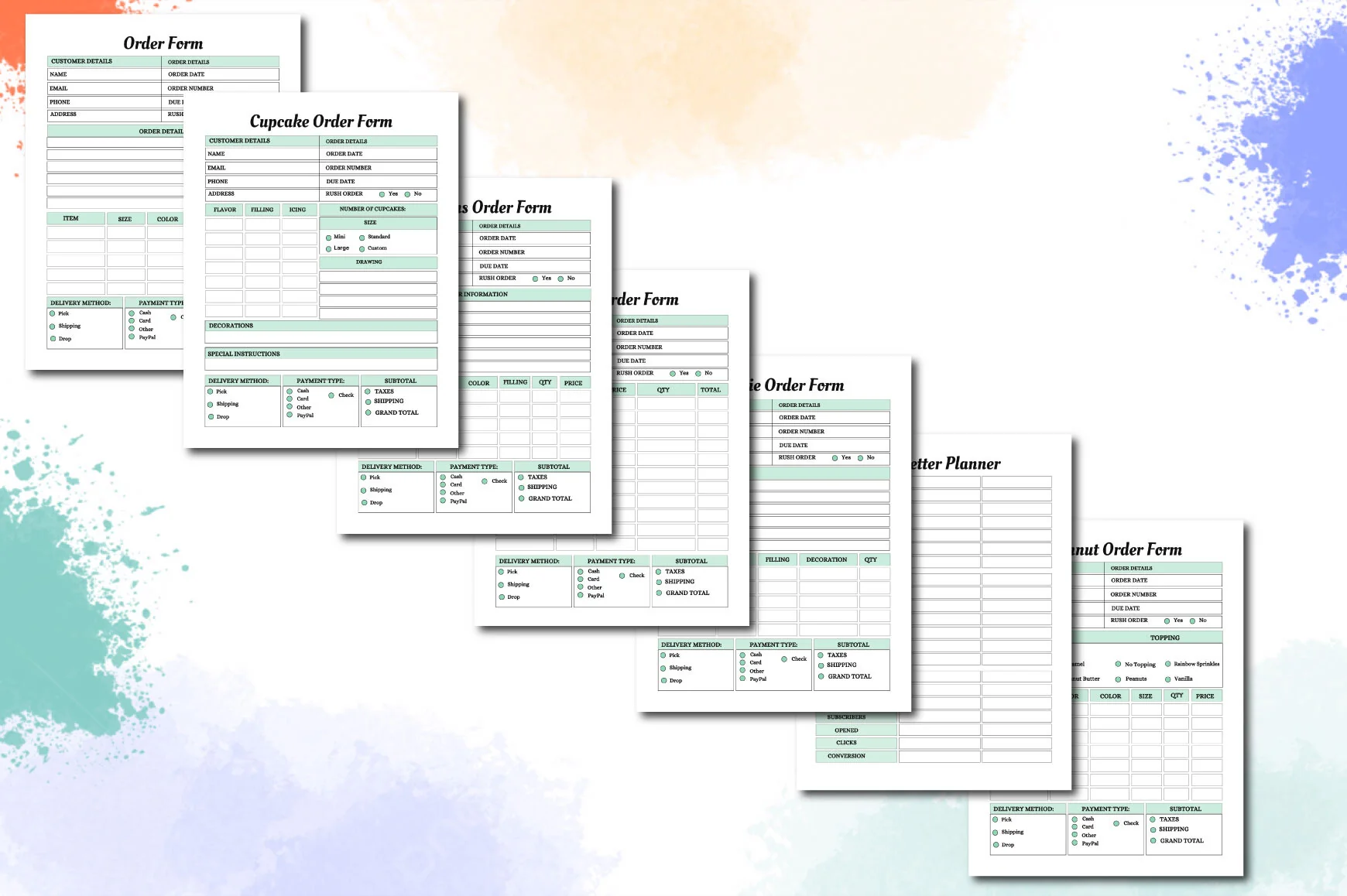This screenshot has width=1347, height=896.
Task: Click the Decorations field on Cupcake Order Form
Action: click(321, 337)
